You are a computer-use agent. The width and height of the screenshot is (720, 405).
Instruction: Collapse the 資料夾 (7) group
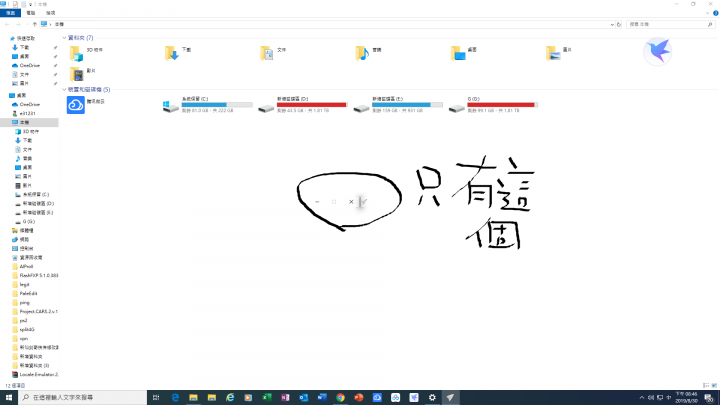coord(64,38)
